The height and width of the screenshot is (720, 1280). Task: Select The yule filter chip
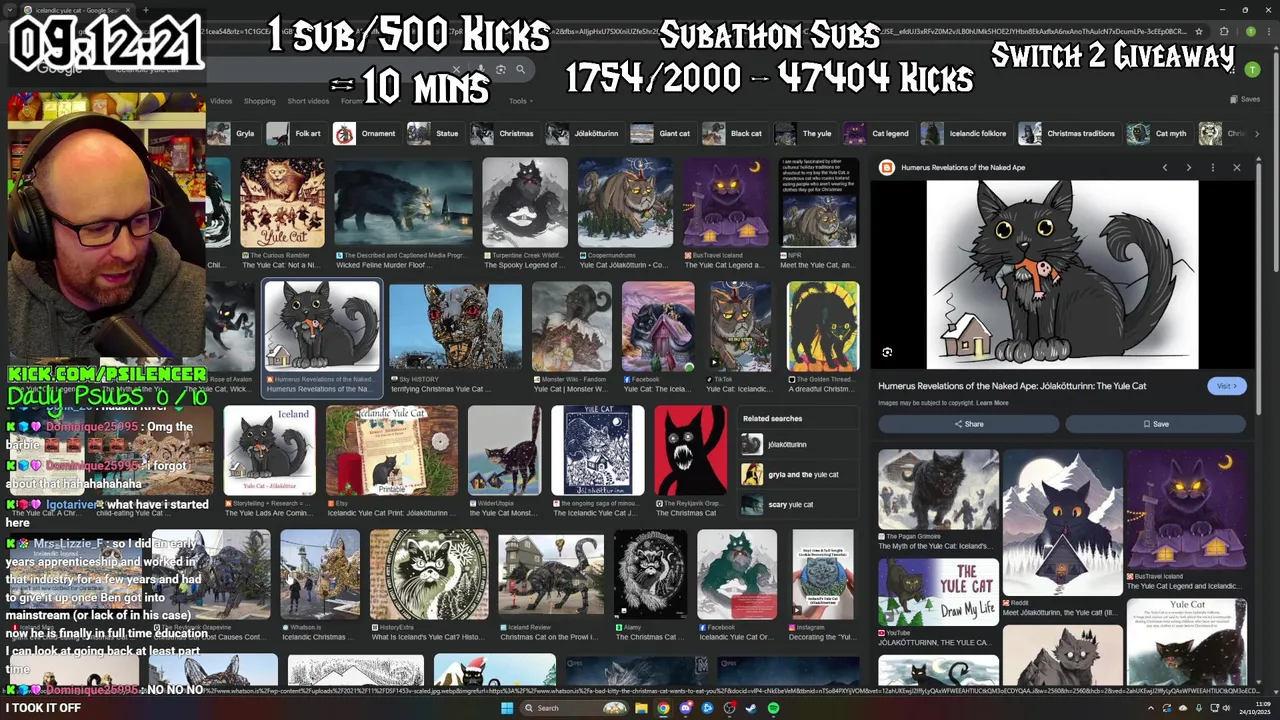[805, 133]
